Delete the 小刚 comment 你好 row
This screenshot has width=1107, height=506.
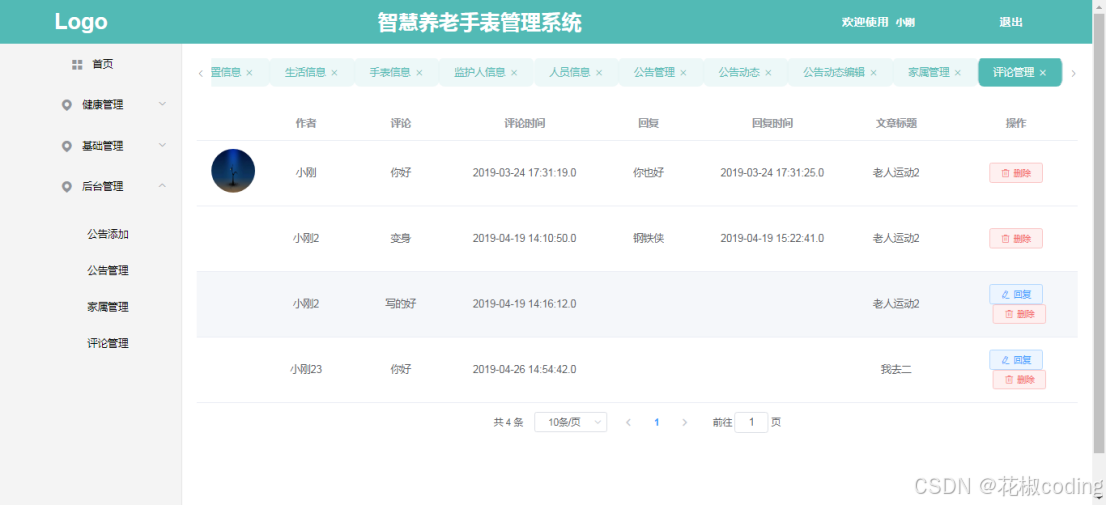[x=1016, y=173]
